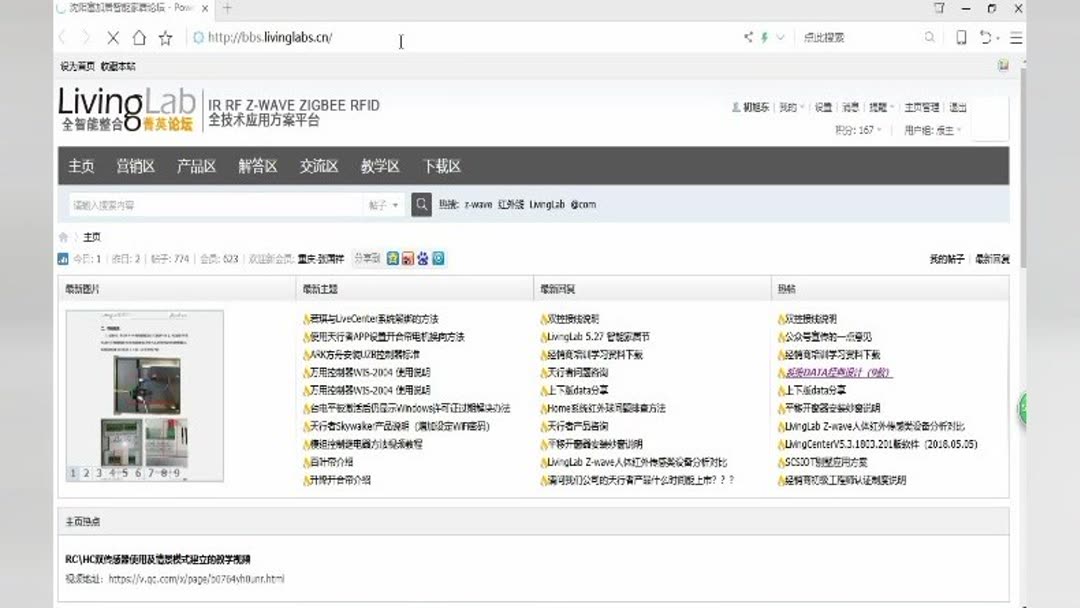Open the LivingLab home breadcrumb icon
This screenshot has height=608, width=1080.
point(62,236)
